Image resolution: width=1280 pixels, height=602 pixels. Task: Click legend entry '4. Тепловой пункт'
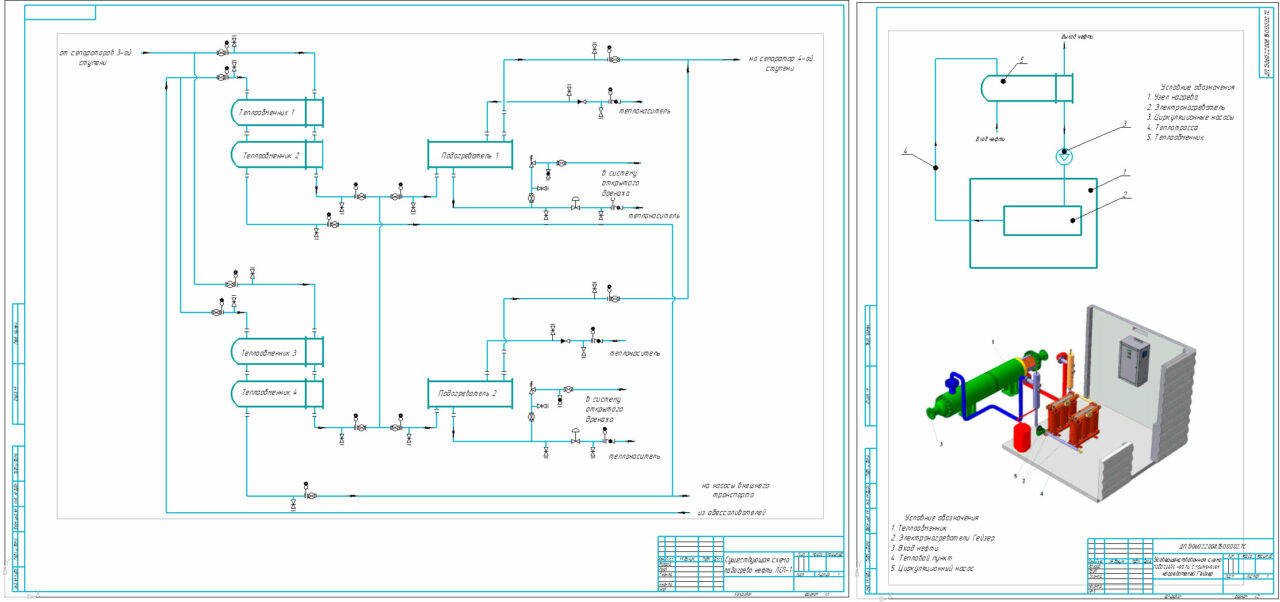tap(924, 558)
